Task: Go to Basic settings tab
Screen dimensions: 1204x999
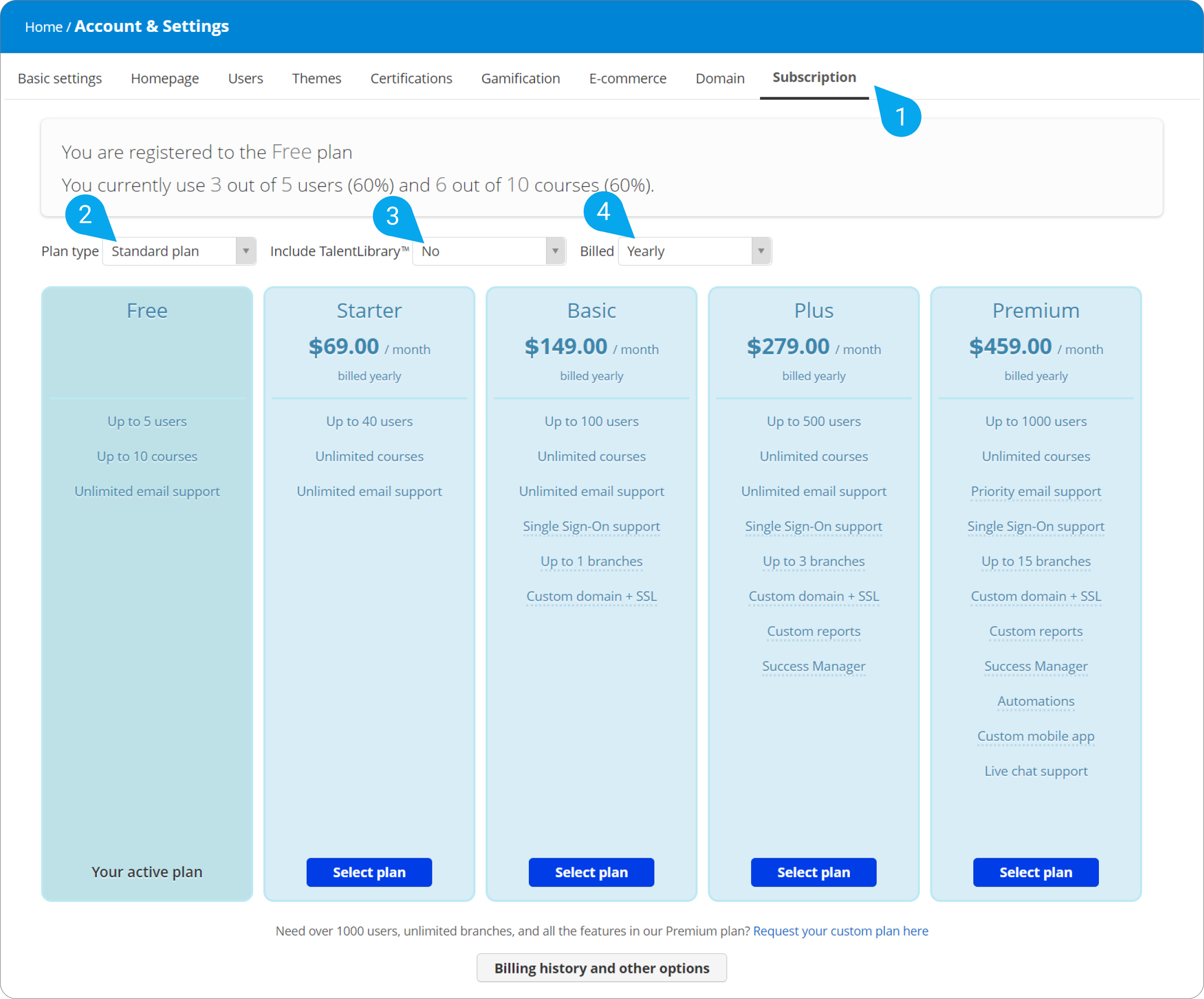Action: (60, 78)
